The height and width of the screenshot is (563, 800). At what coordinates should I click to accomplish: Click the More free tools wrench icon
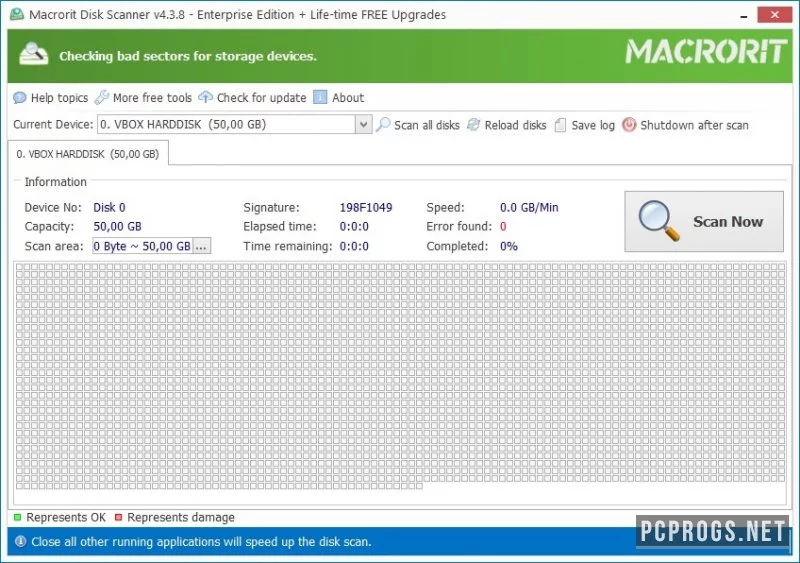[x=102, y=97]
